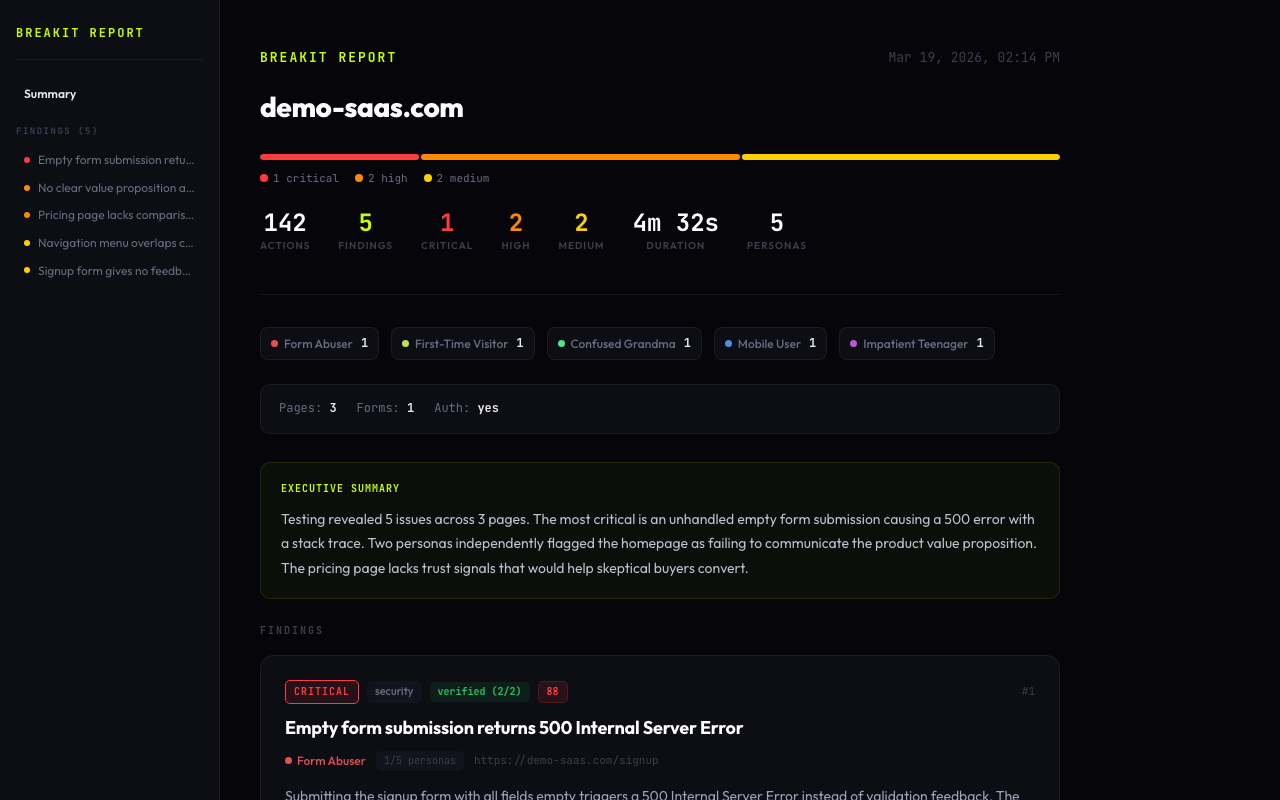Toggle the First-Time Visitor persona filter

point(462,343)
